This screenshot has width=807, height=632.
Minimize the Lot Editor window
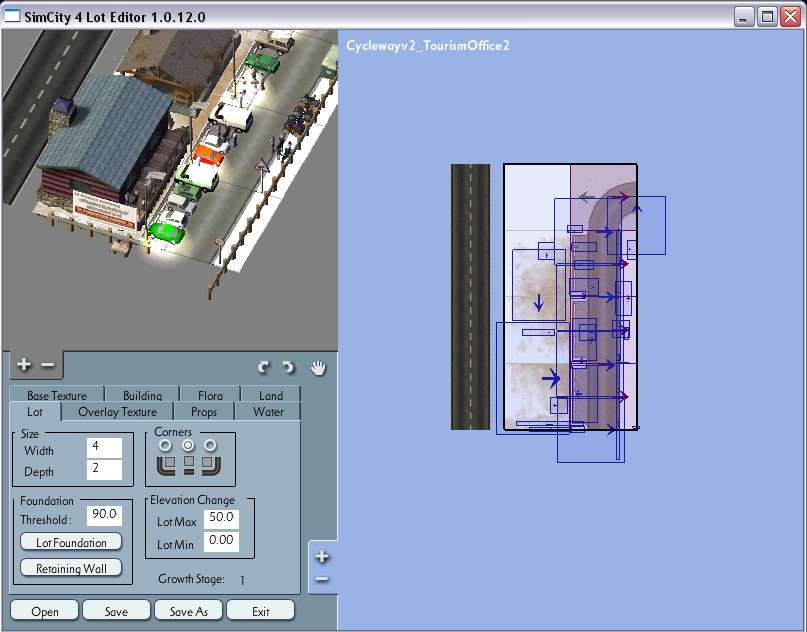pyautogui.click(x=743, y=16)
